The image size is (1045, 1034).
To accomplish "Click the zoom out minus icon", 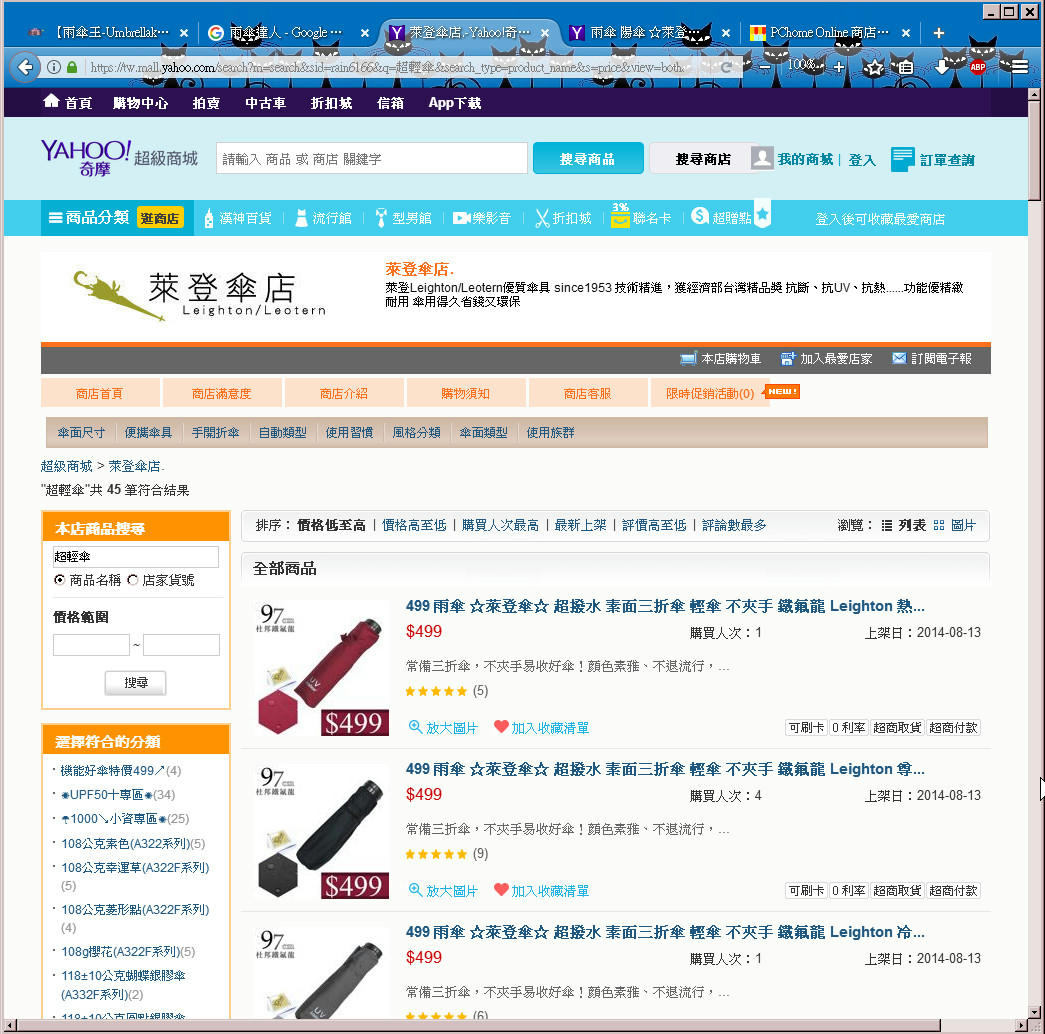I will 765,67.
